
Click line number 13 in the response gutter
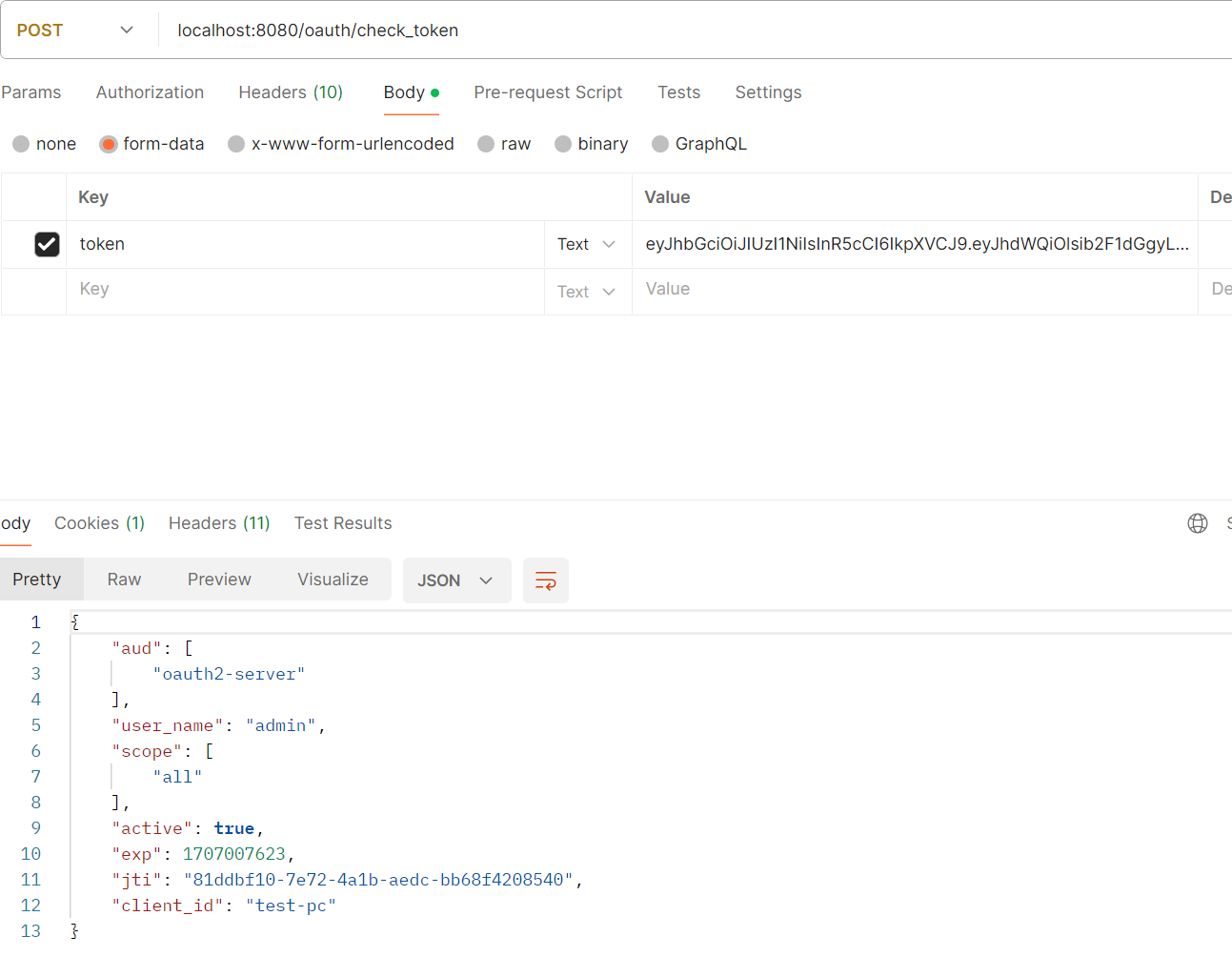pos(30,931)
